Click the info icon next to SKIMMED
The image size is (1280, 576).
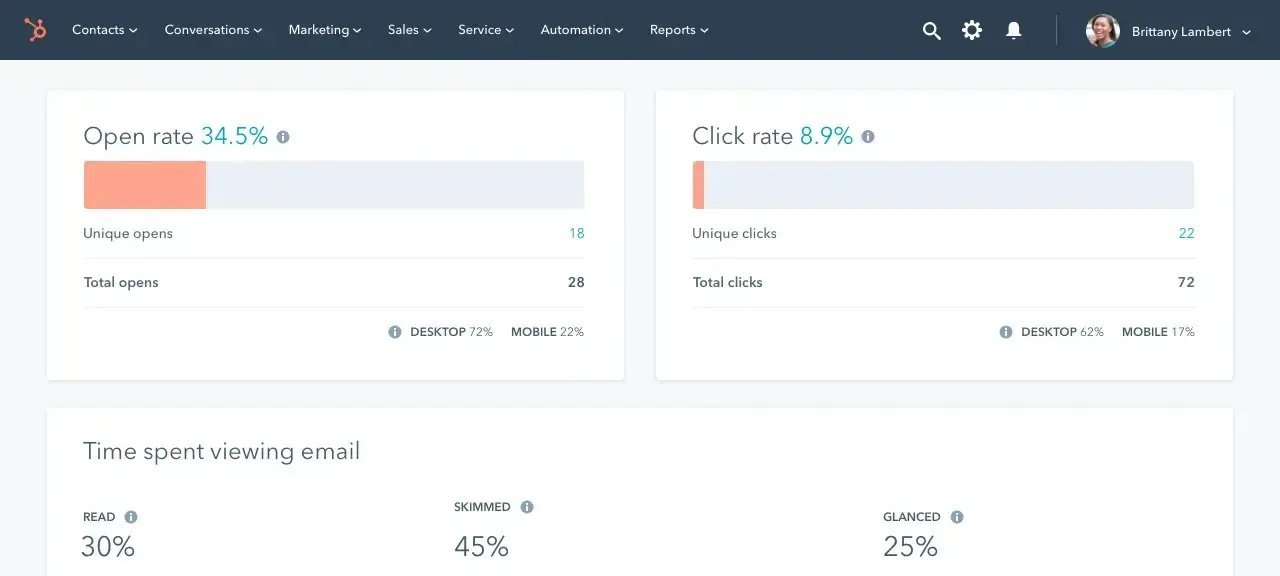(x=527, y=507)
